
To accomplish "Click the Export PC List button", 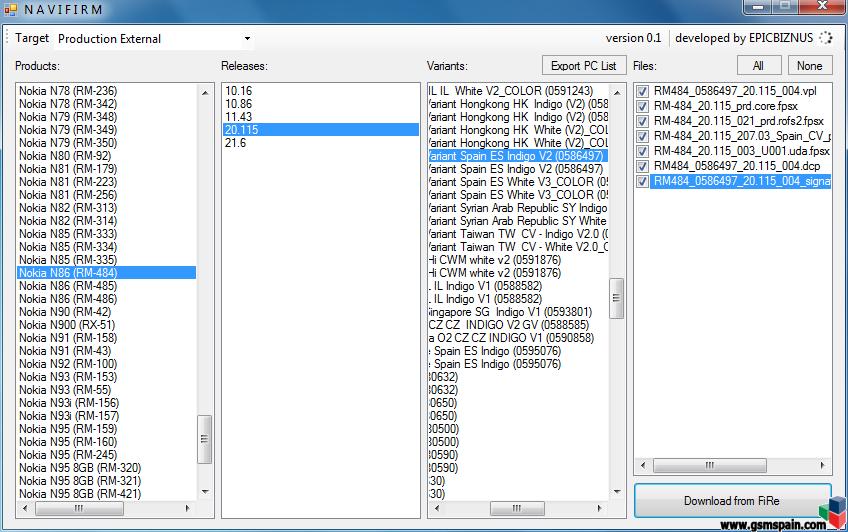I will tap(584, 65).
